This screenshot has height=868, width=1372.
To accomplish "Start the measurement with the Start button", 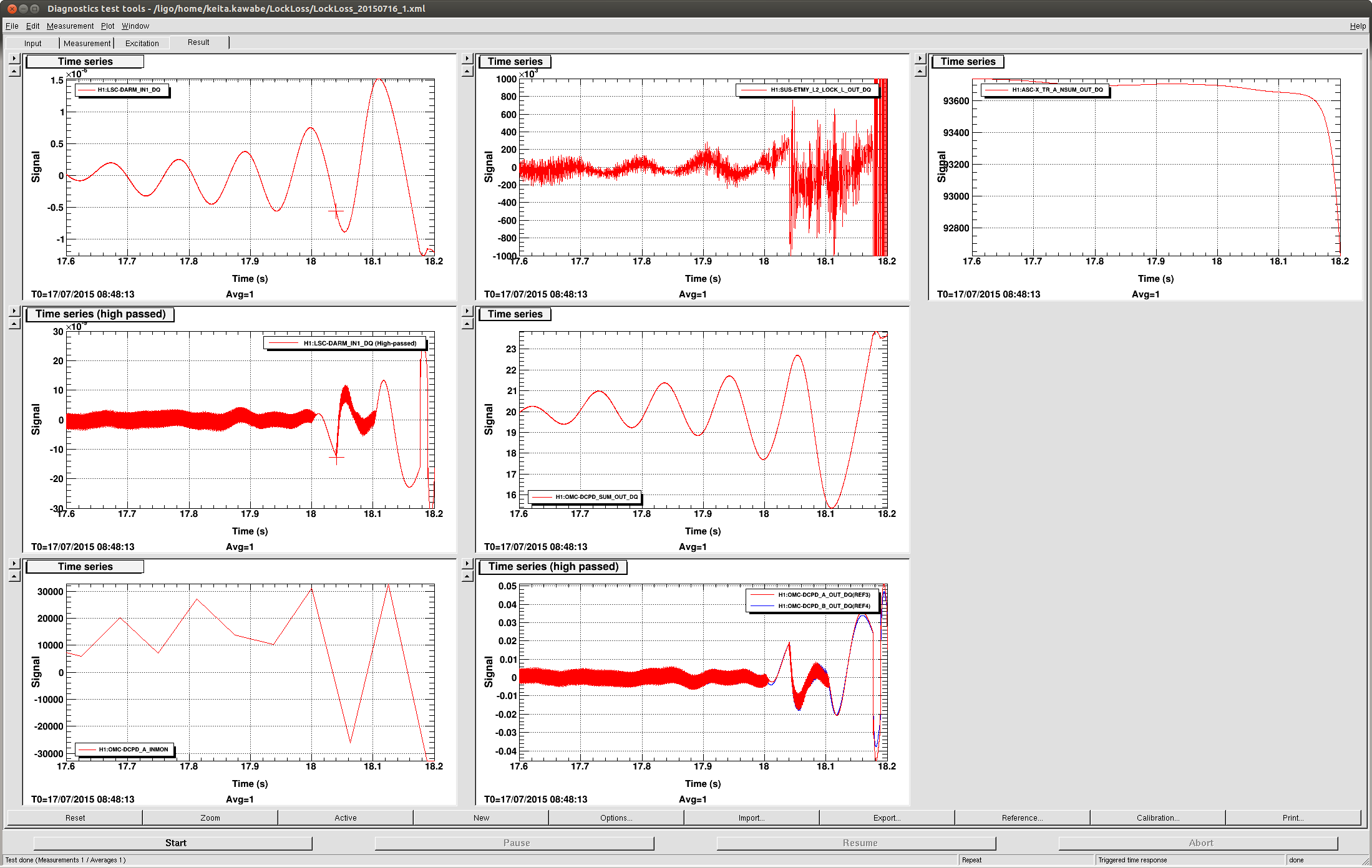I will [173, 843].
